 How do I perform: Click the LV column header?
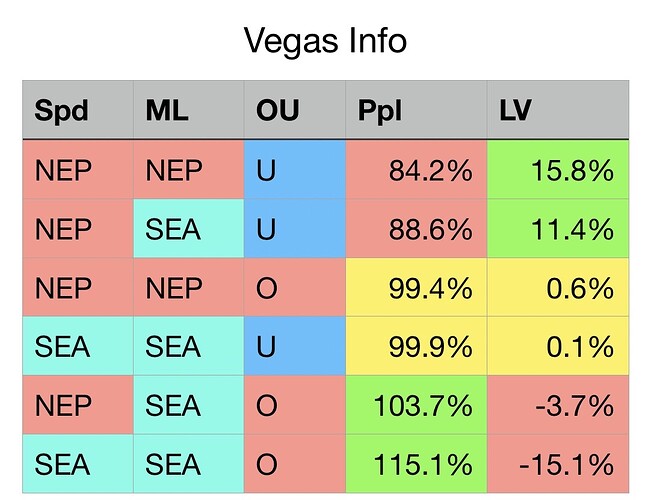[x=557, y=108]
